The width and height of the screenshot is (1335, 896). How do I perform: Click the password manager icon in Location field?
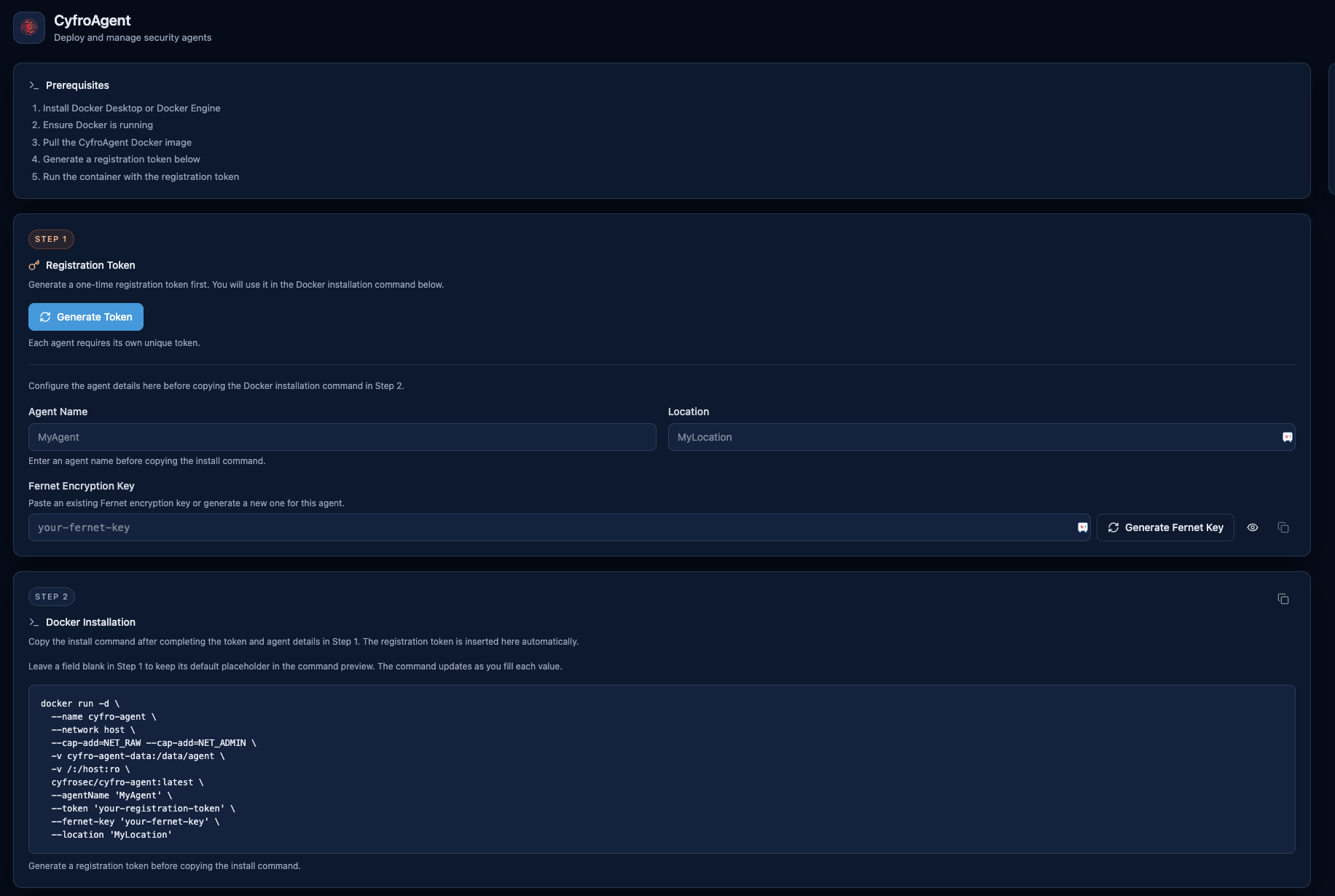(1287, 437)
